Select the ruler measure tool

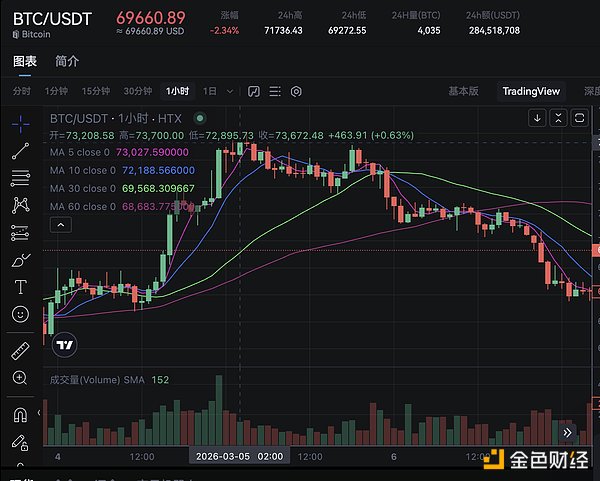20,351
